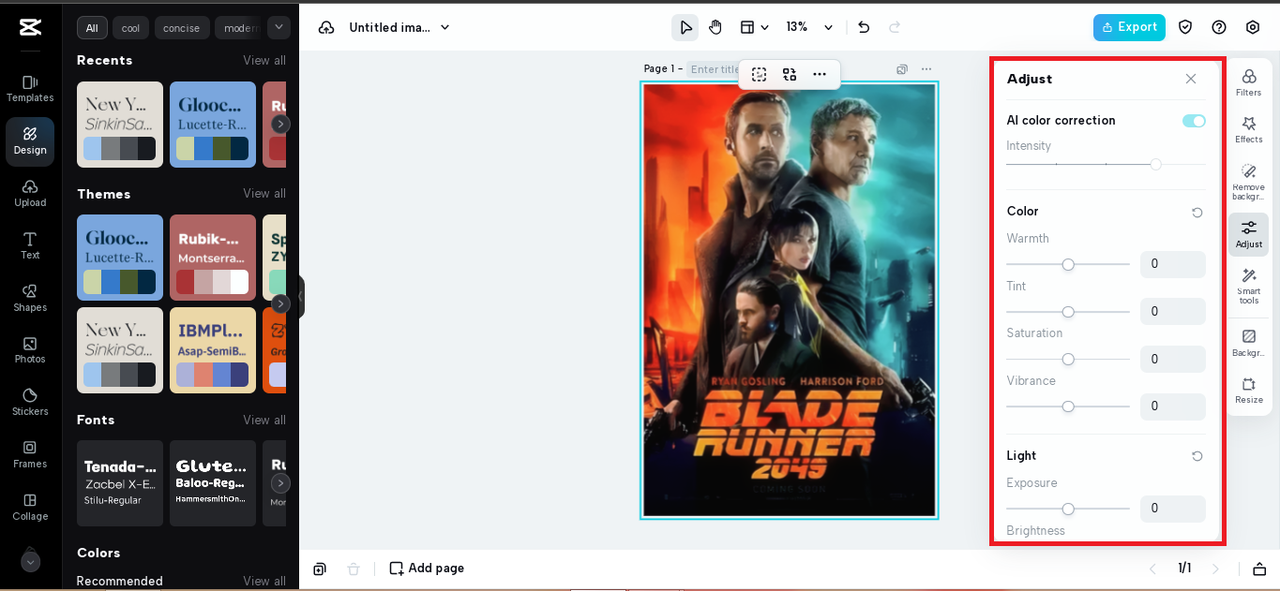Expand more sidebar items with down chevron
1280x591 pixels.
(x=30, y=562)
